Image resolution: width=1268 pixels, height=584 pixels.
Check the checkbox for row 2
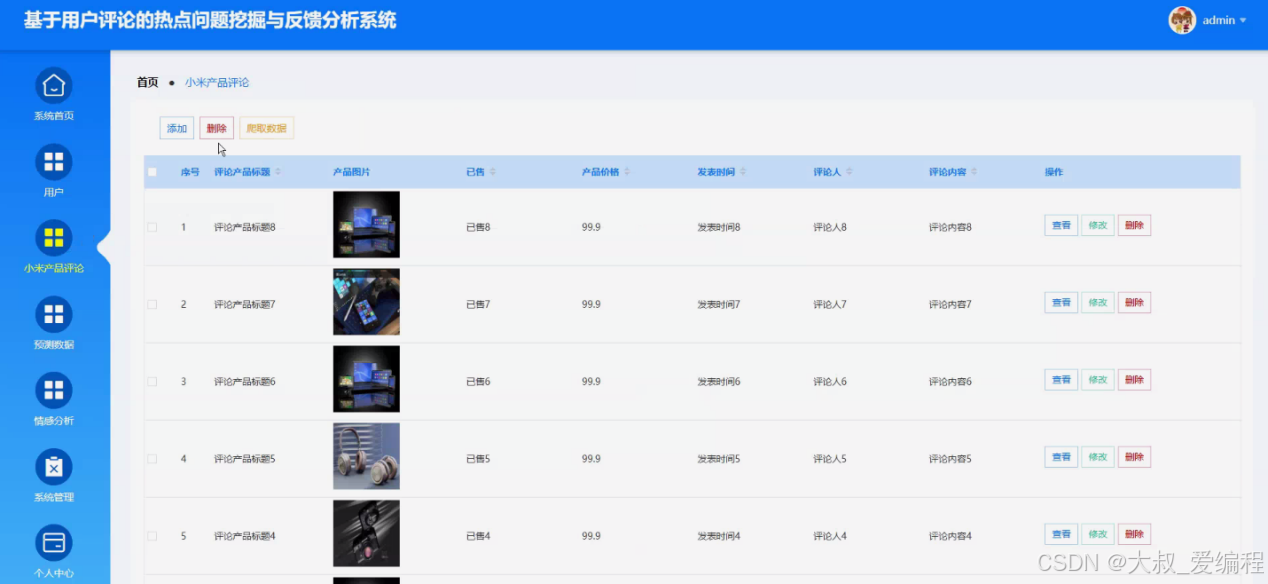point(152,304)
